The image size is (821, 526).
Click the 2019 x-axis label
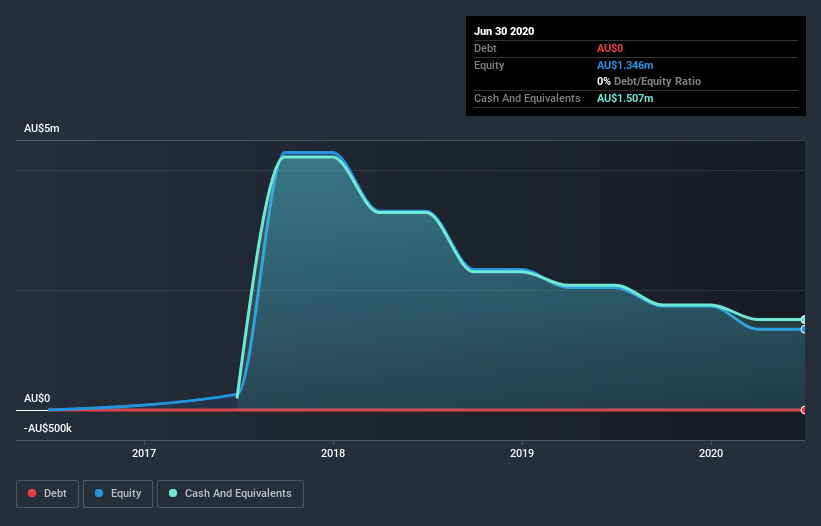(522, 453)
